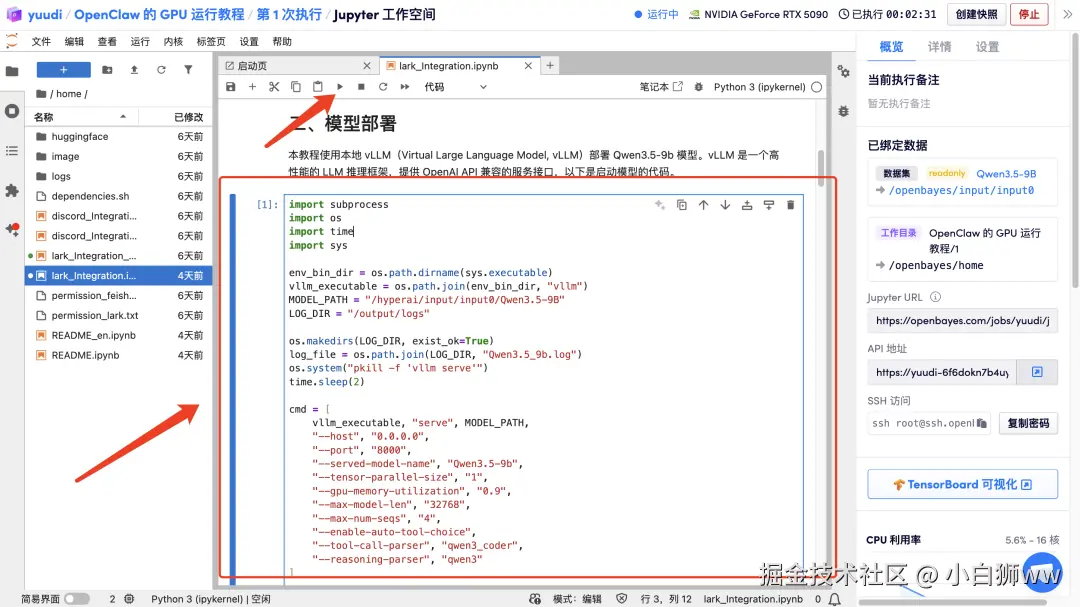Click the 创建快照 button
Screen dimensions: 1080x607
977,14
